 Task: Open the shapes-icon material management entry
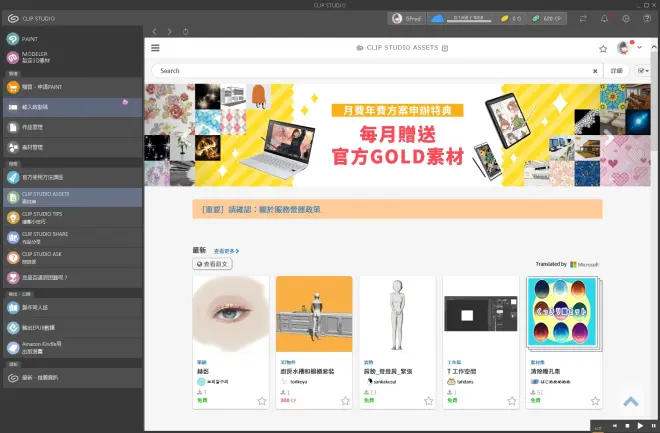[x=72, y=147]
